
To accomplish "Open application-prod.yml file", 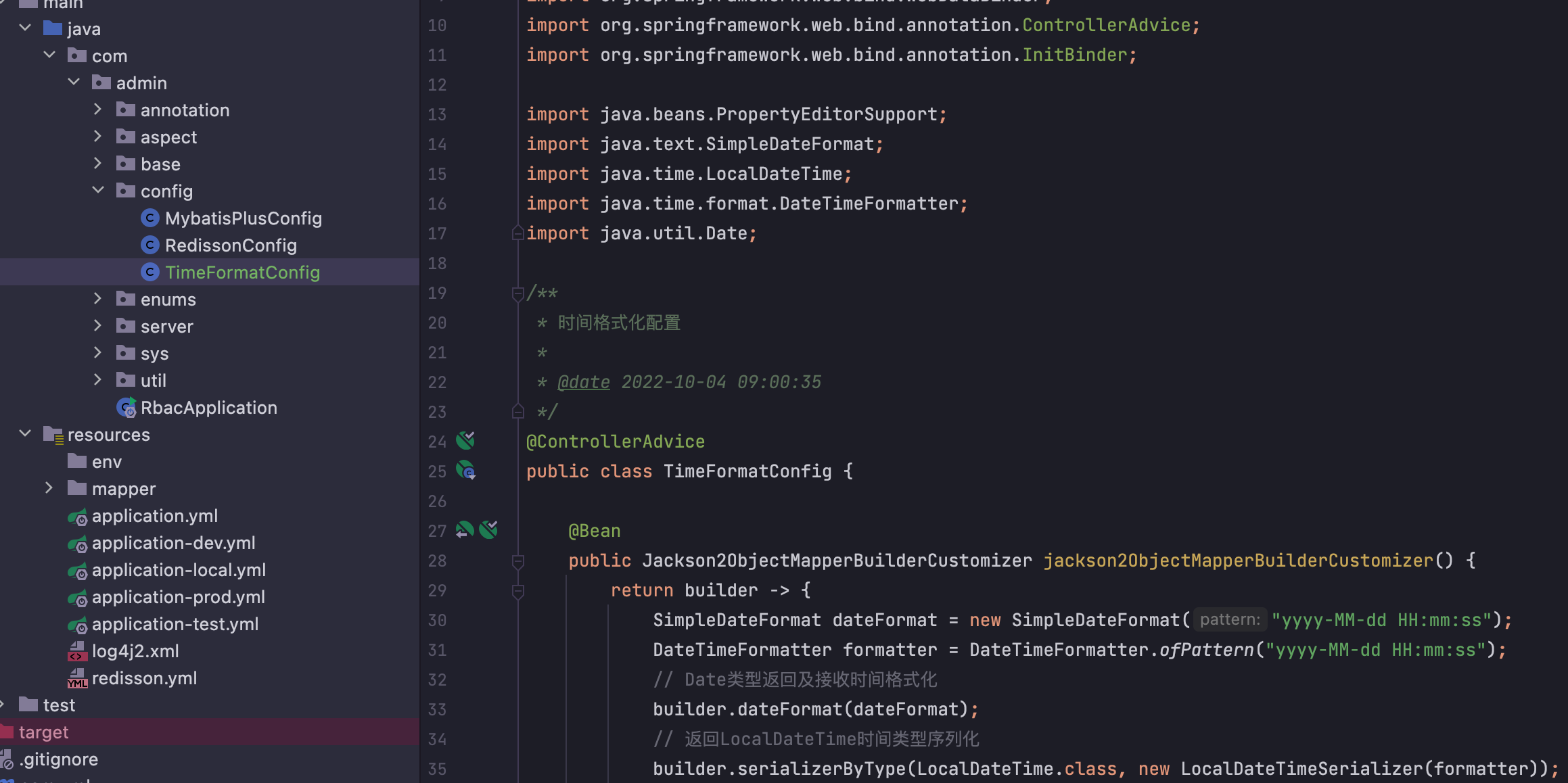I will coord(179,597).
